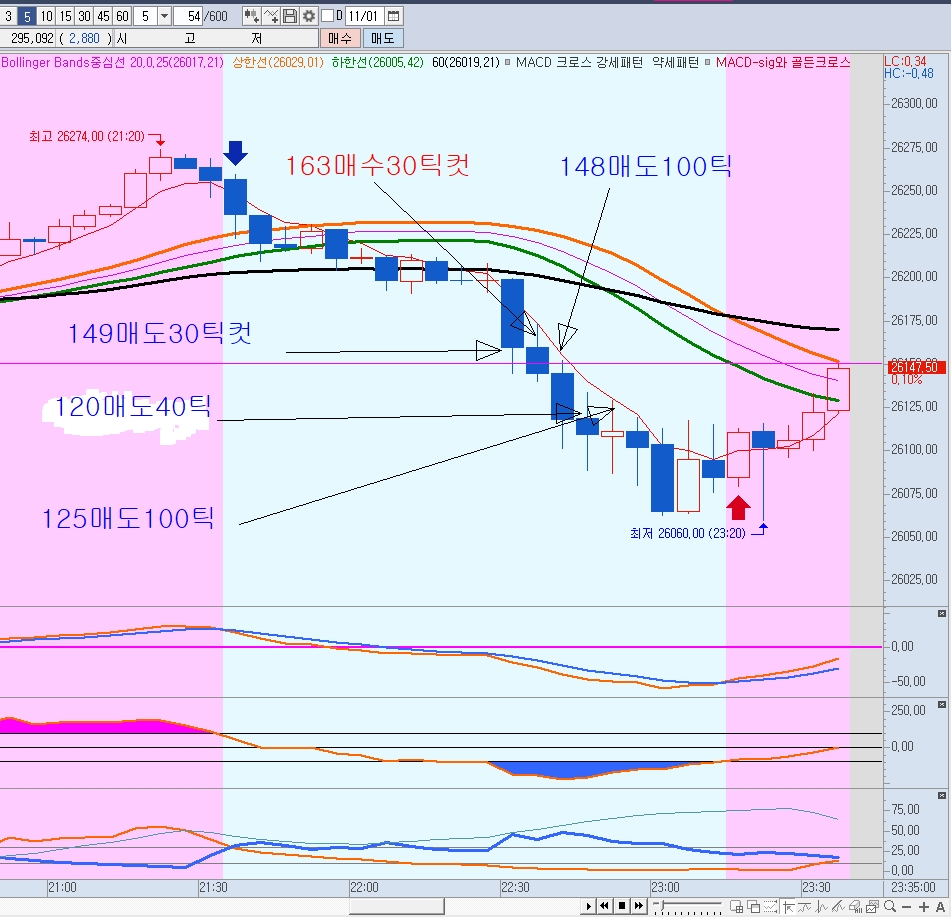Toggle the D checkbox beside the date field
The image size is (951, 917).
(x=328, y=16)
